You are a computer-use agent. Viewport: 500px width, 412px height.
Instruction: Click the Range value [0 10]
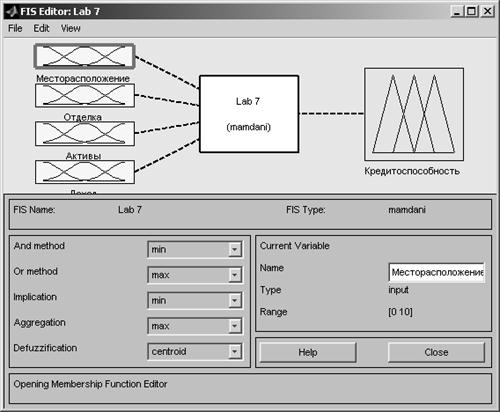point(400,312)
